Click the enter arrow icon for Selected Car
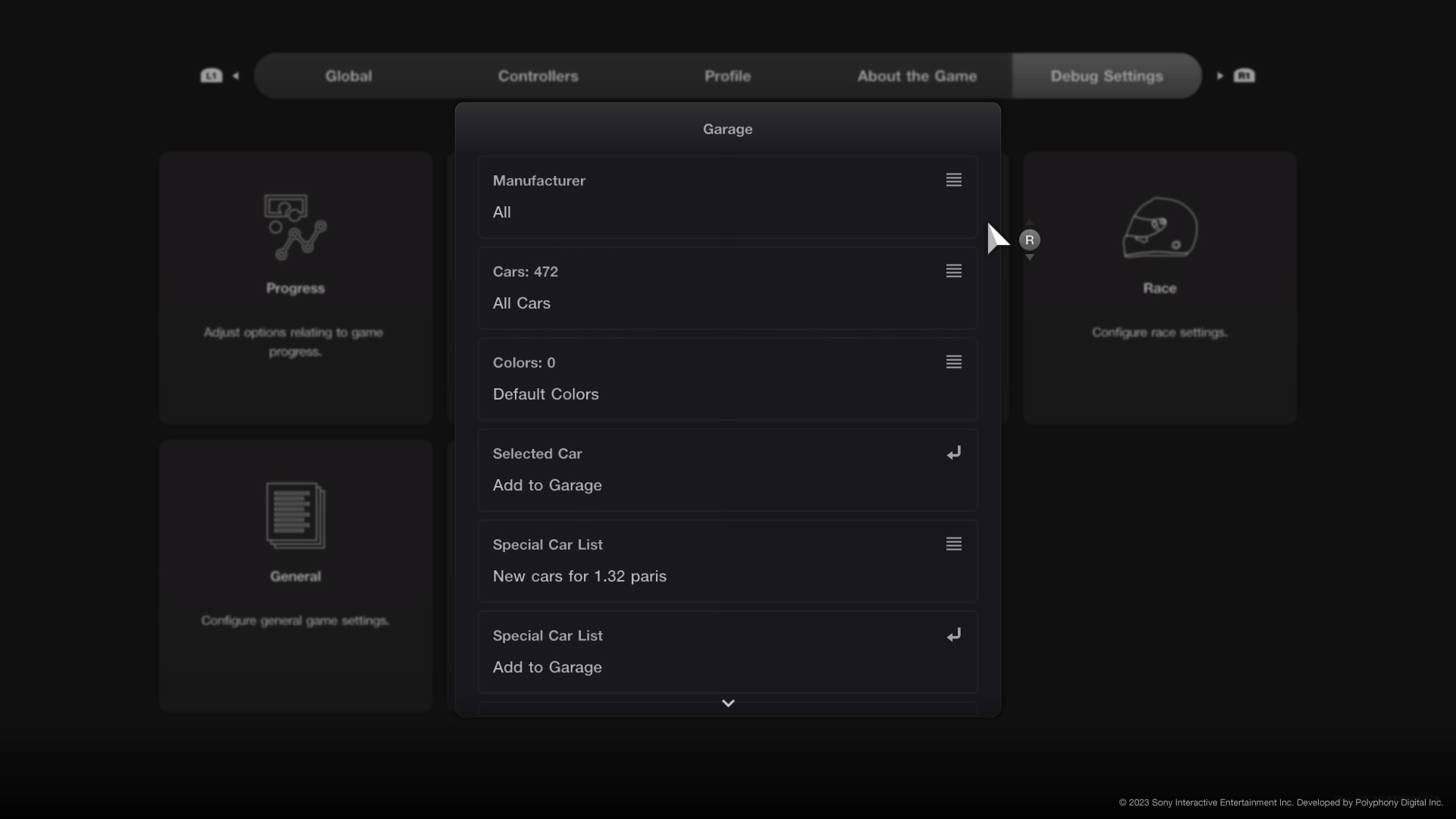 point(953,453)
